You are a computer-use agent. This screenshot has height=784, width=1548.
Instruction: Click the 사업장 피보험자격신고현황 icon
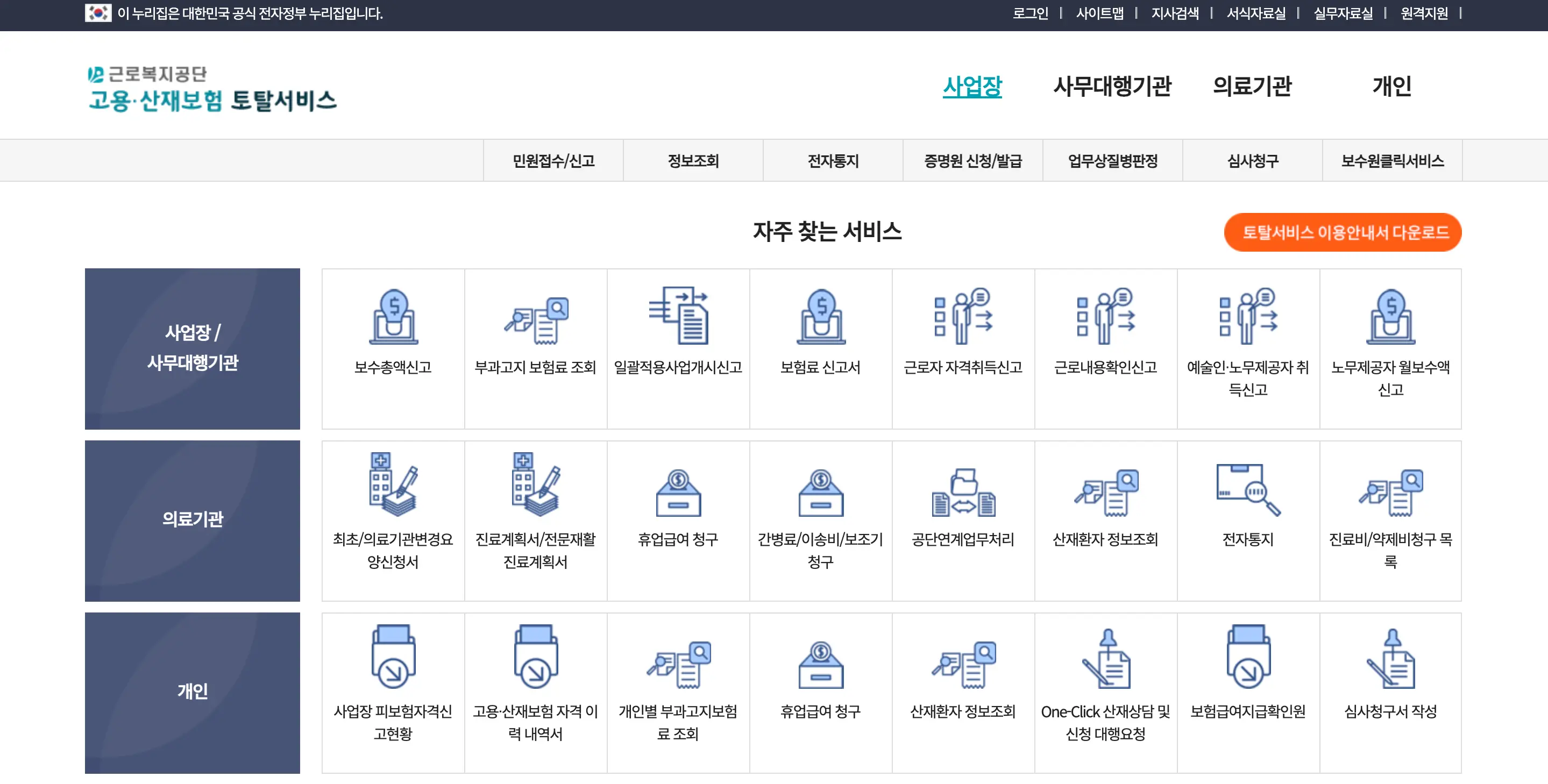(393, 657)
